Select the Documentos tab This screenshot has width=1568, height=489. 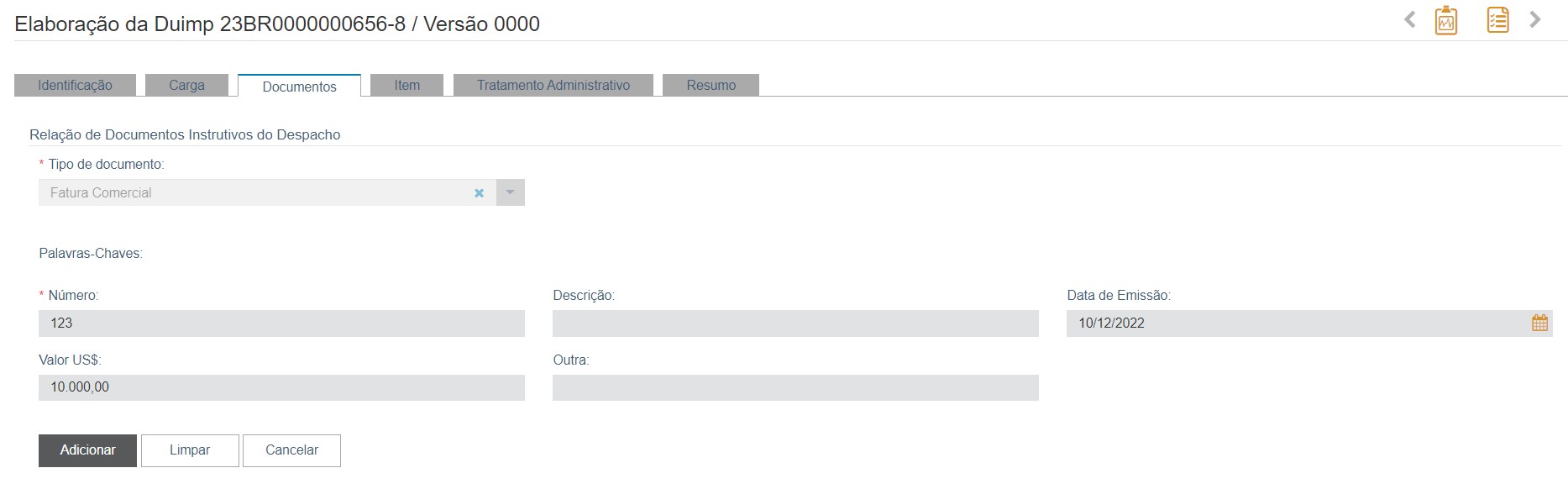click(x=299, y=86)
